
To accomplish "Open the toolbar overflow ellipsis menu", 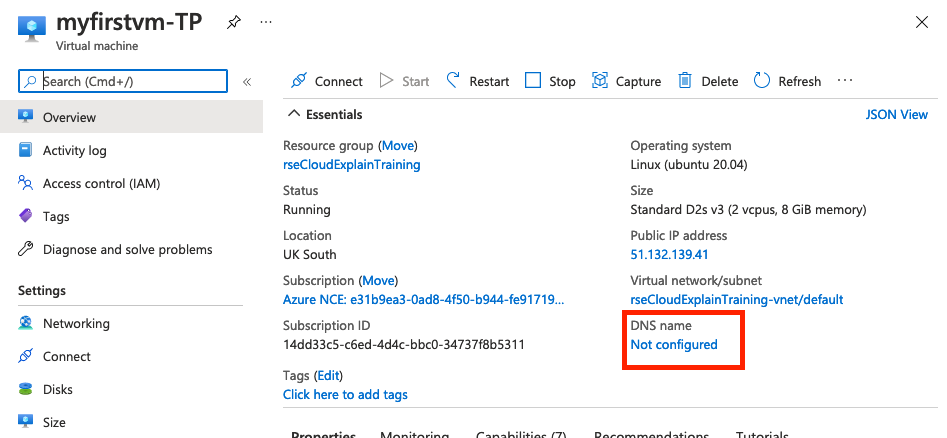I will [x=845, y=80].
